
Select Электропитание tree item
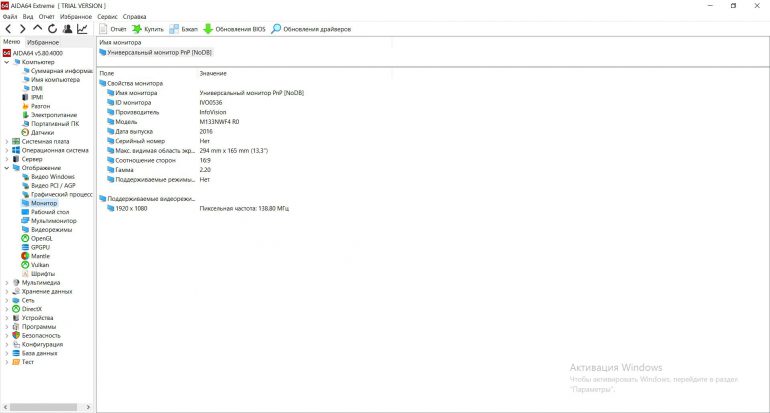click(50, 115)
